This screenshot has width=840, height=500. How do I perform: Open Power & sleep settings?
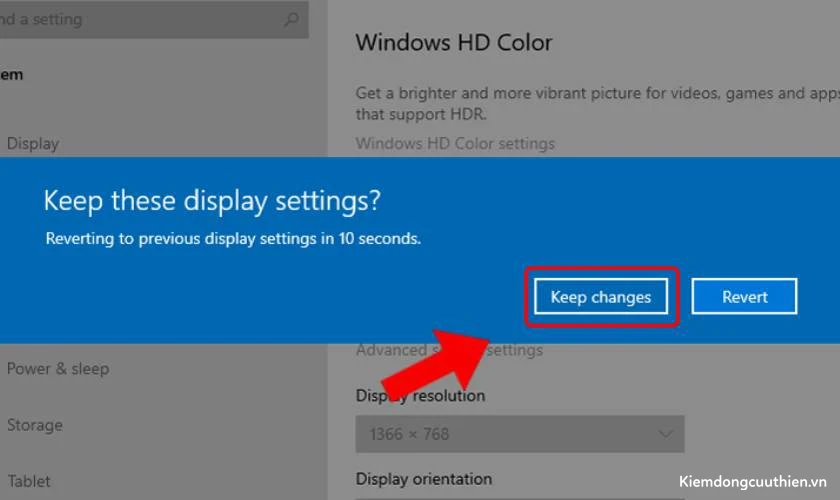58,369
